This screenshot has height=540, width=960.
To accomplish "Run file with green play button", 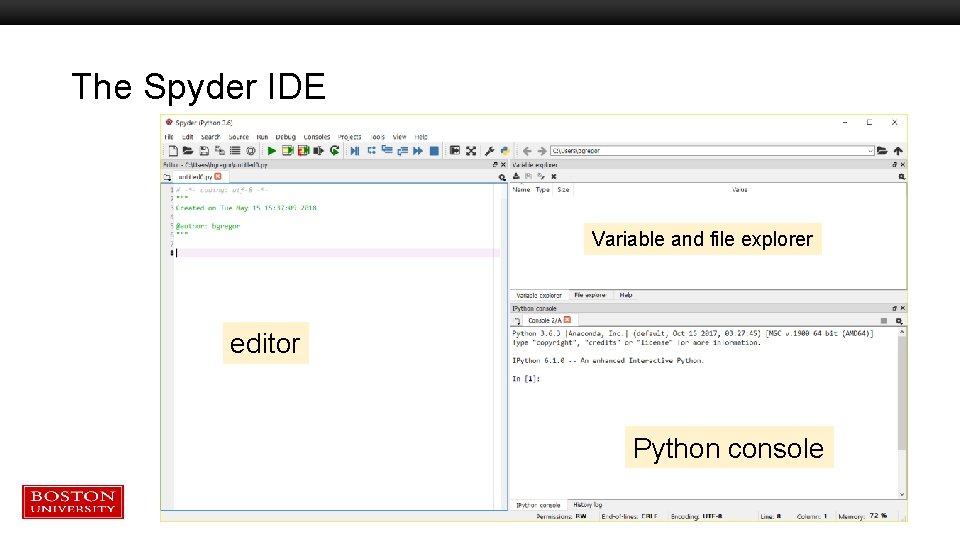I will pyautogui.click(x=271, y=151).
